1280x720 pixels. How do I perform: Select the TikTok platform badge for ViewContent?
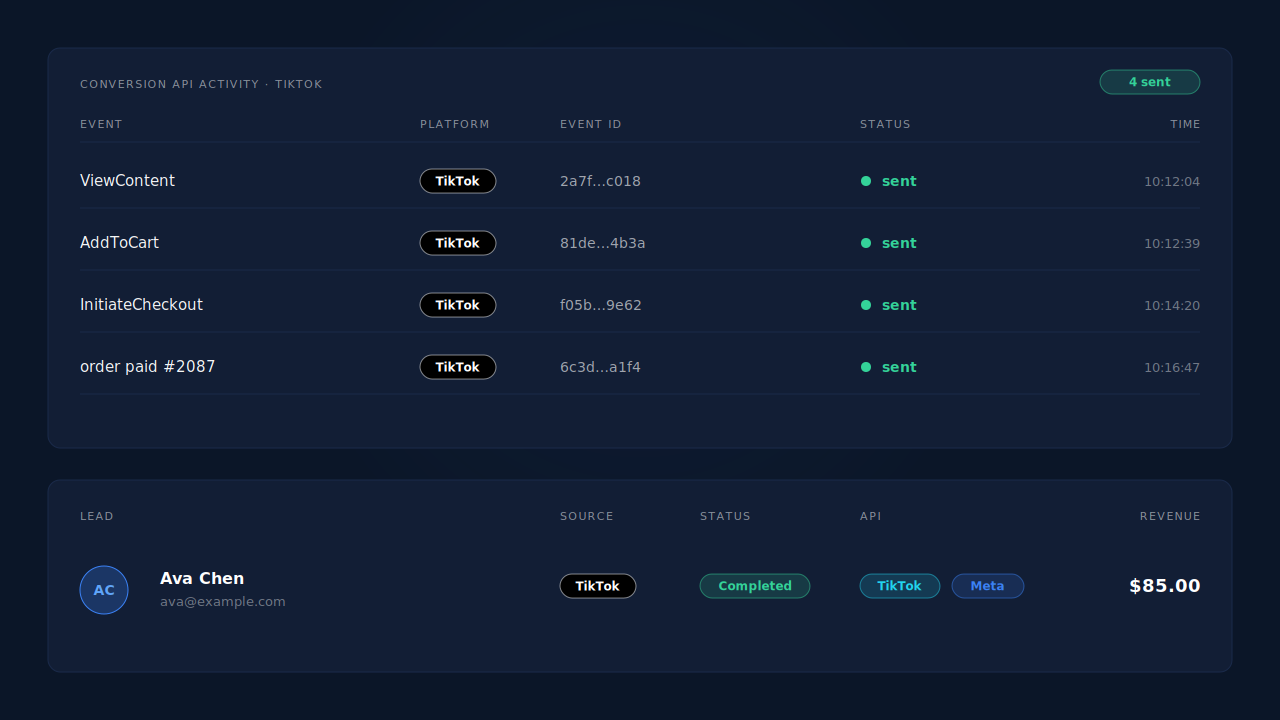[458, 181]
